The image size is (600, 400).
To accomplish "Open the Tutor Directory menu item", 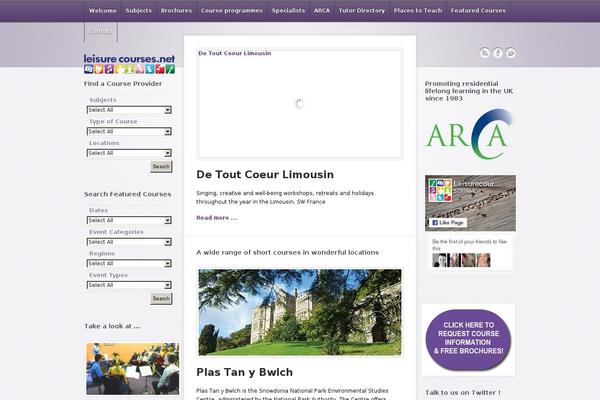I will (362, 11).
